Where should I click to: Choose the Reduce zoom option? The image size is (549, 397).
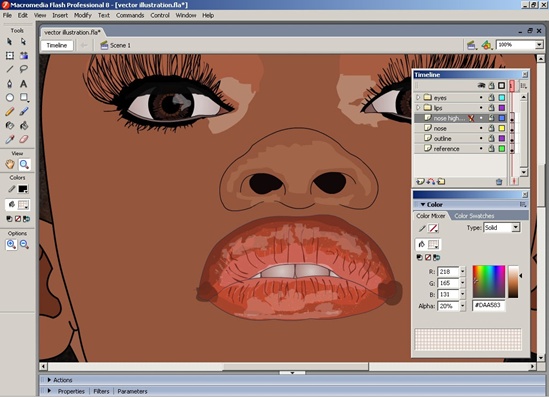pos(24,244)
